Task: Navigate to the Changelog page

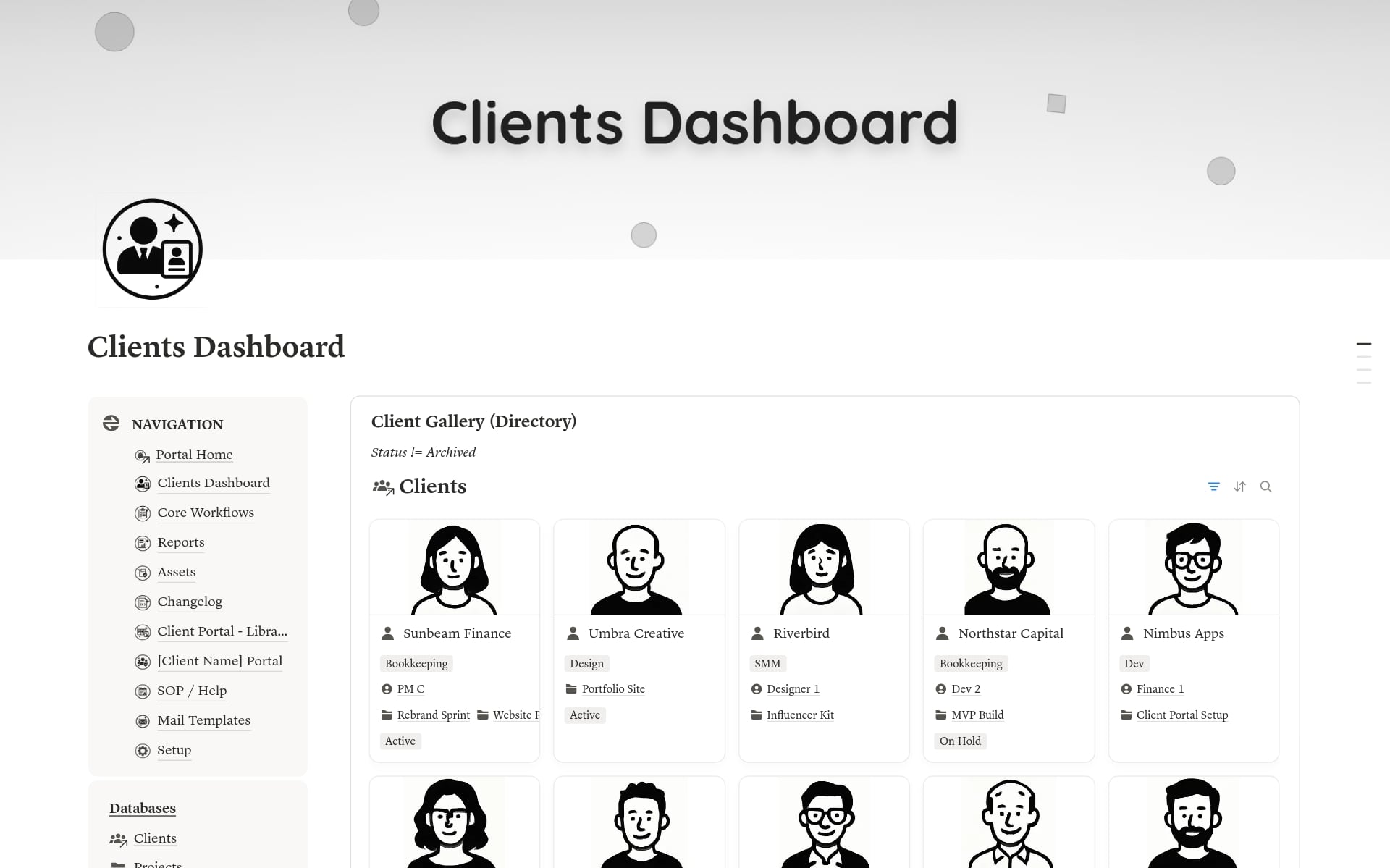Action: tap(189, 602)
